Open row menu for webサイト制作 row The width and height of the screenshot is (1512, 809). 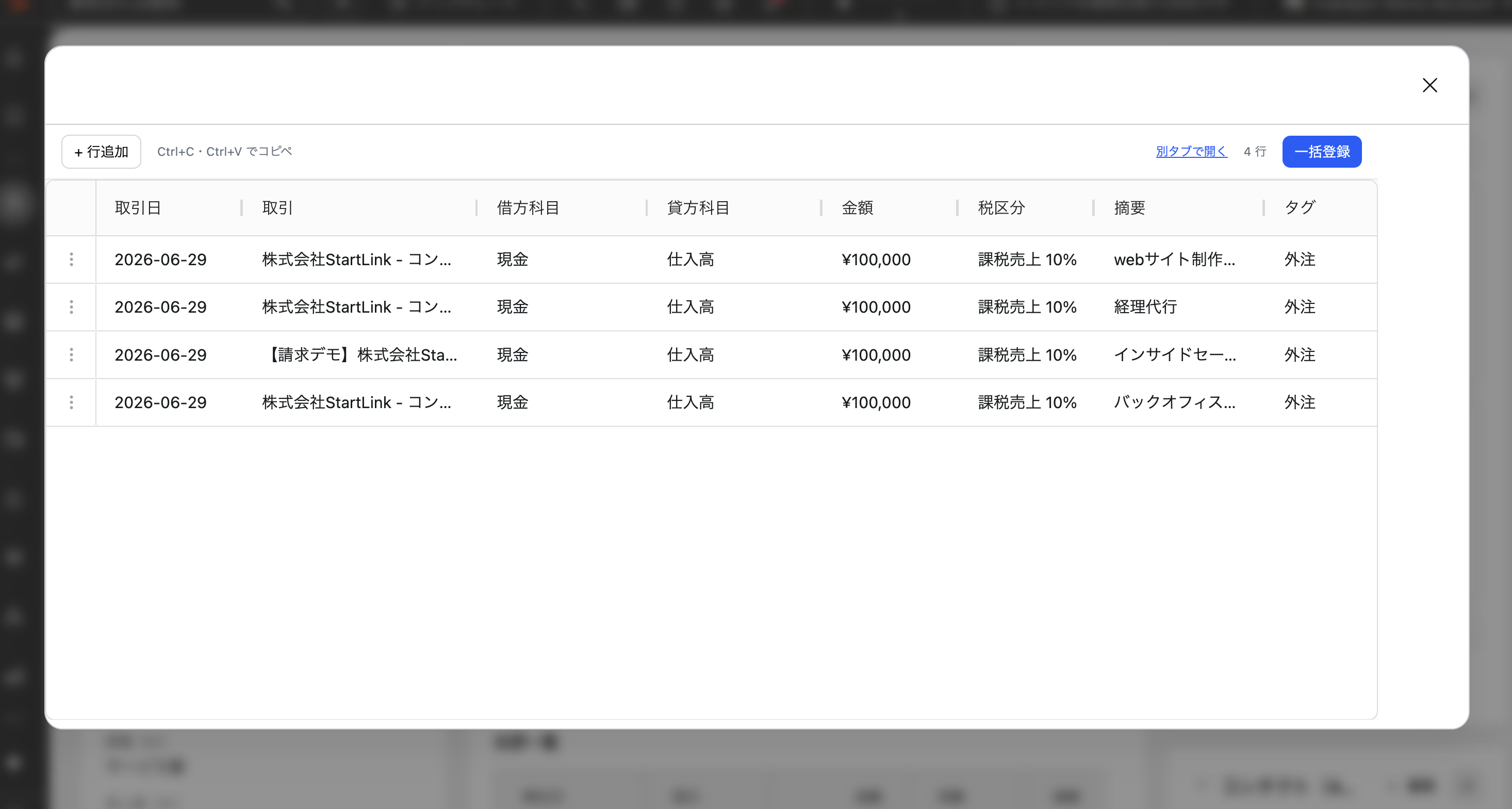[x=72, y=260]
